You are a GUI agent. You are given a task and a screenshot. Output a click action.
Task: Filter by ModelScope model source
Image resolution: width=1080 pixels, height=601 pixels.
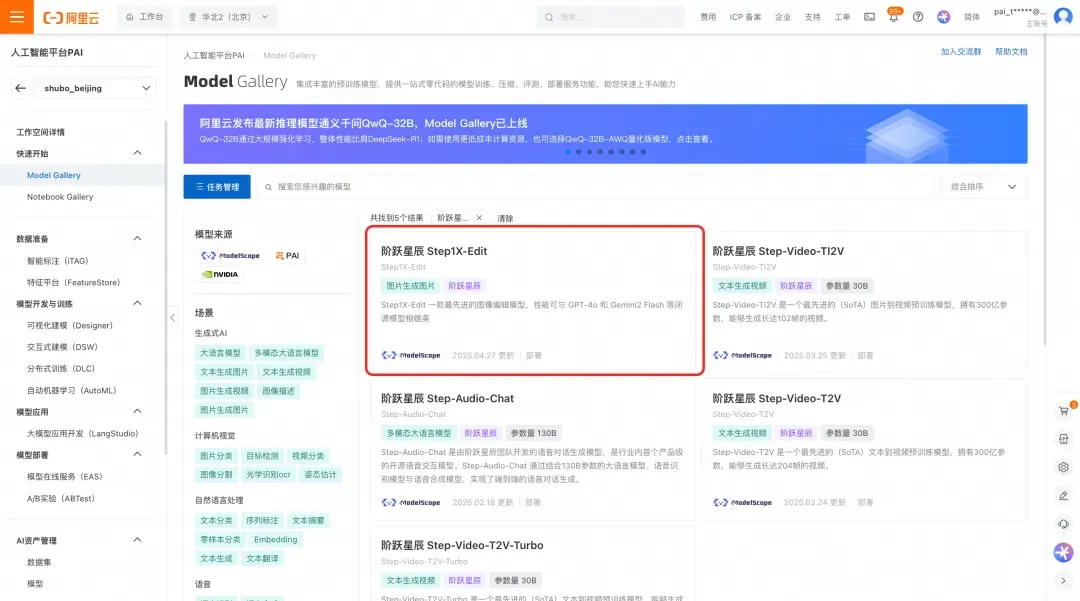pos(230,255)
